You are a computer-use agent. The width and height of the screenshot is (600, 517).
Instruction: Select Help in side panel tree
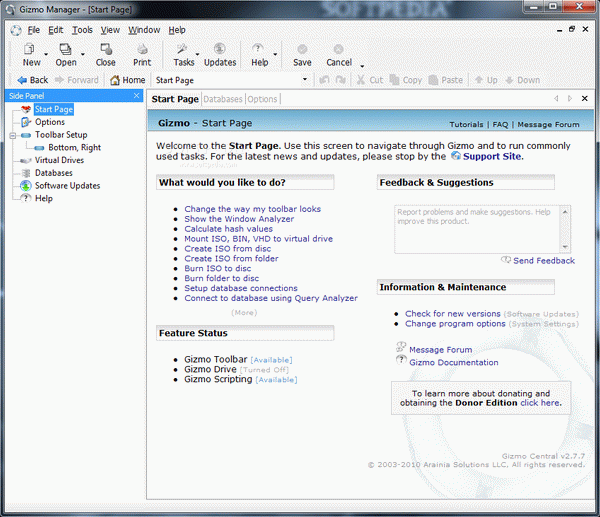pyautogui.click(x=44, y=199)
